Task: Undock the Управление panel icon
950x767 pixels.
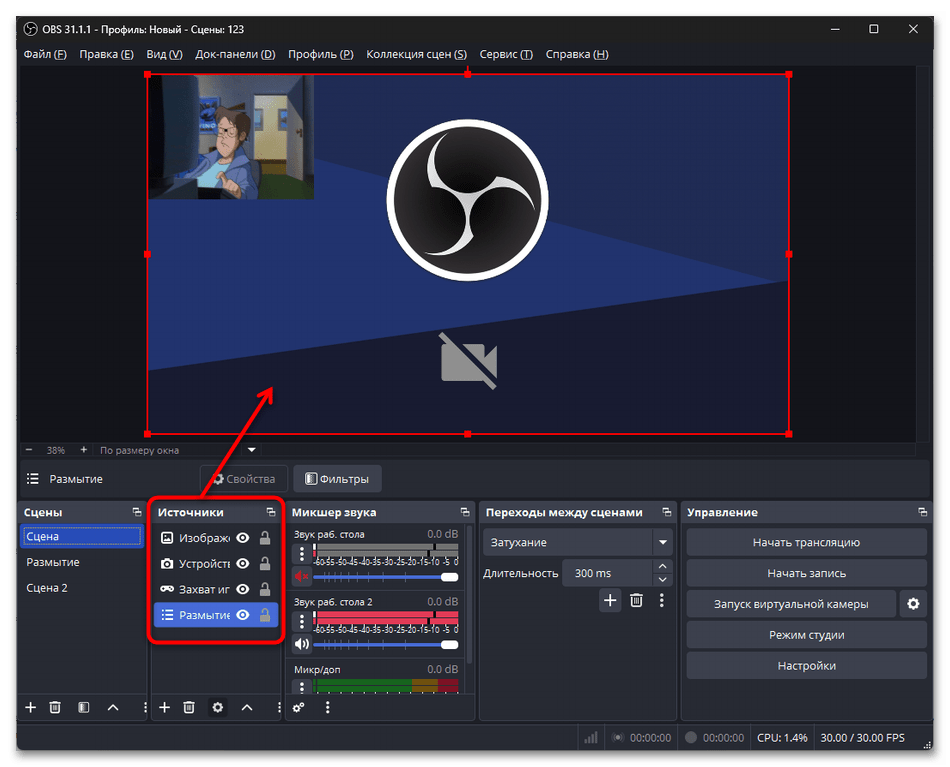Action: tap(922, 512)
